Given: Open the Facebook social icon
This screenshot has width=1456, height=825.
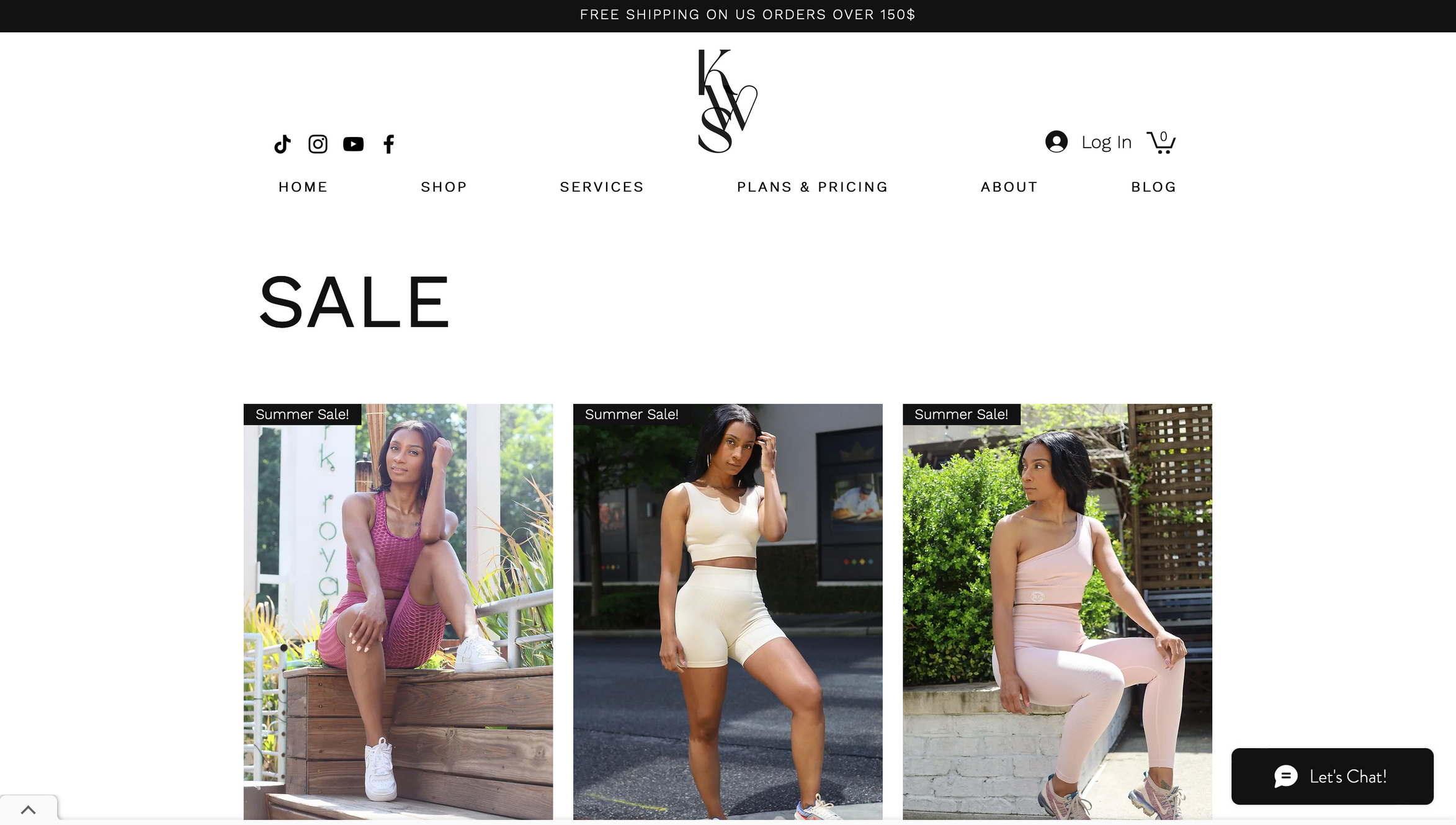Looking at the screenshot, I should coord(388,144).
